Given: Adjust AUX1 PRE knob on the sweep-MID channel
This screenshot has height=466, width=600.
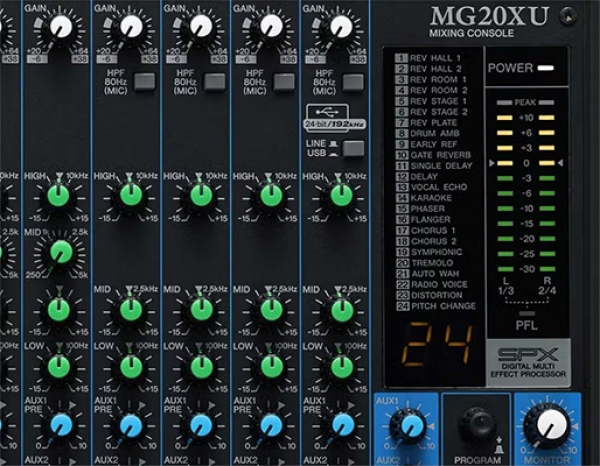Looking at the screenshot, I should [x=62, y=425].
